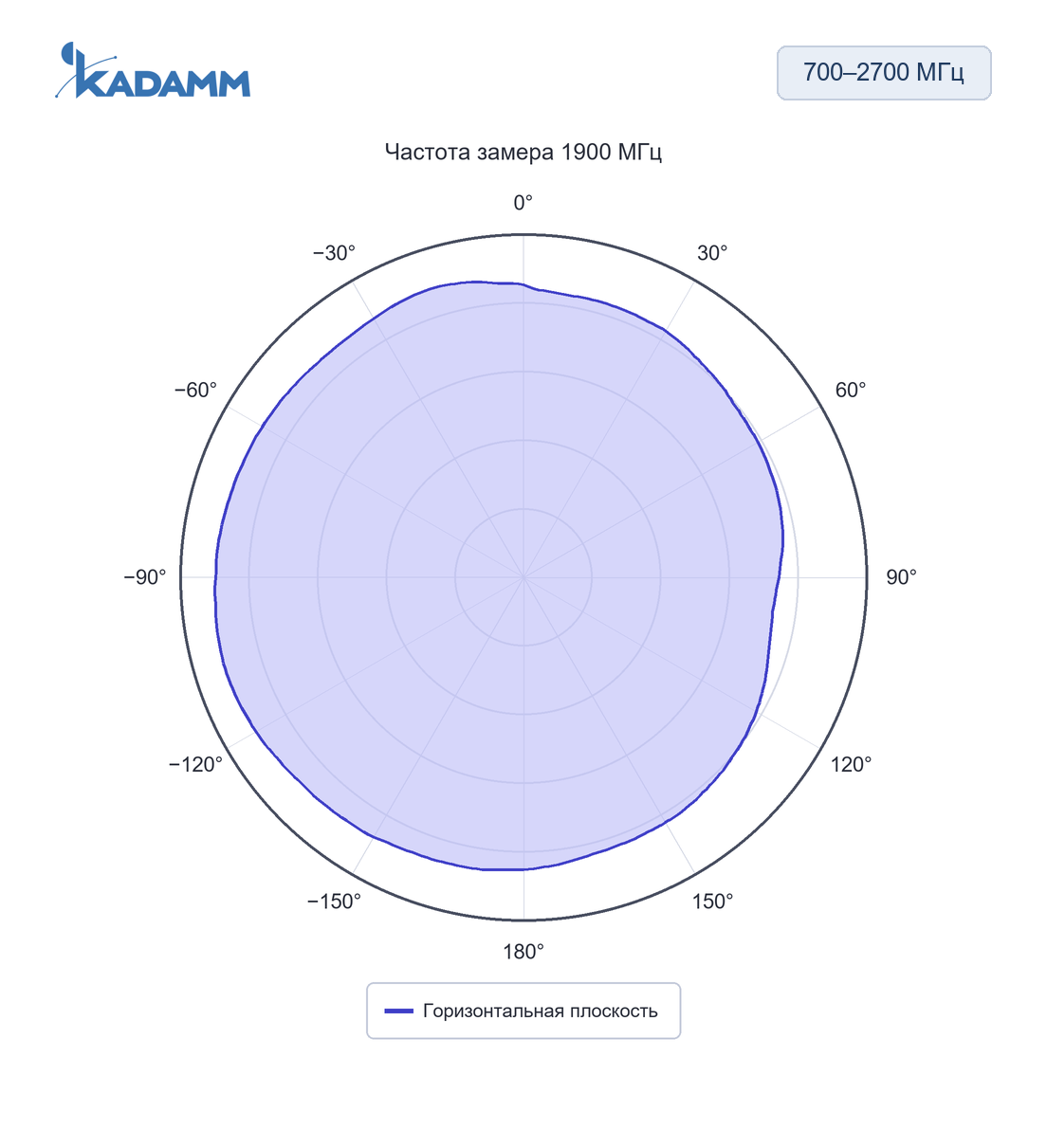Click the 120° angle label
1047x1148 pixels.
851,764
